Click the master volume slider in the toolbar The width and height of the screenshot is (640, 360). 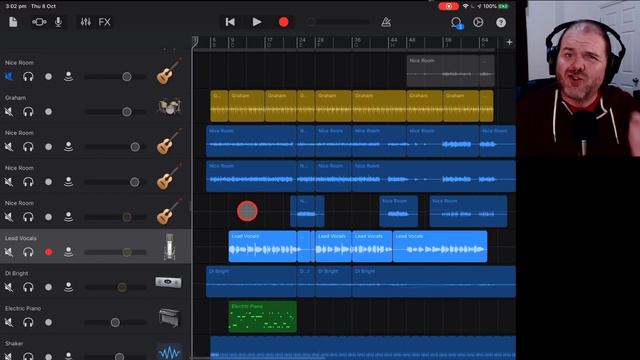pyautogui.click(x=338, y=22)
